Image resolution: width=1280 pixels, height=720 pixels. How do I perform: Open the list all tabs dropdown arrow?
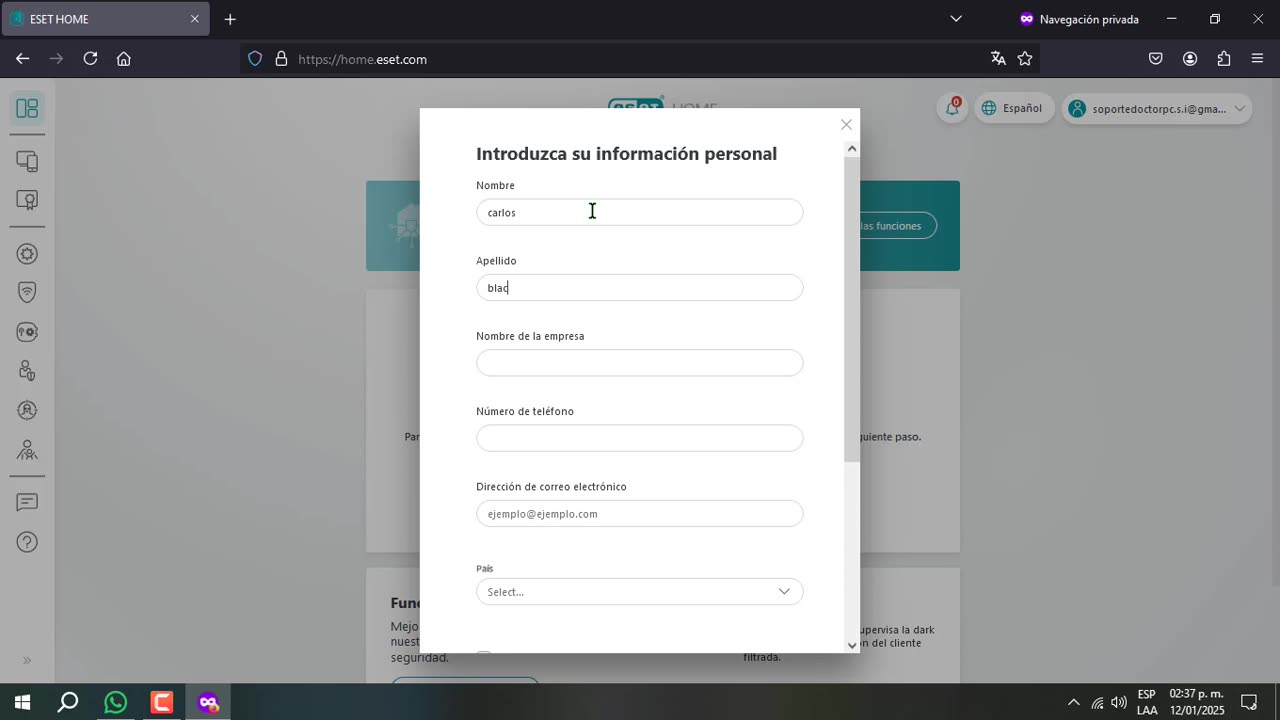click(x=956, y=19)
